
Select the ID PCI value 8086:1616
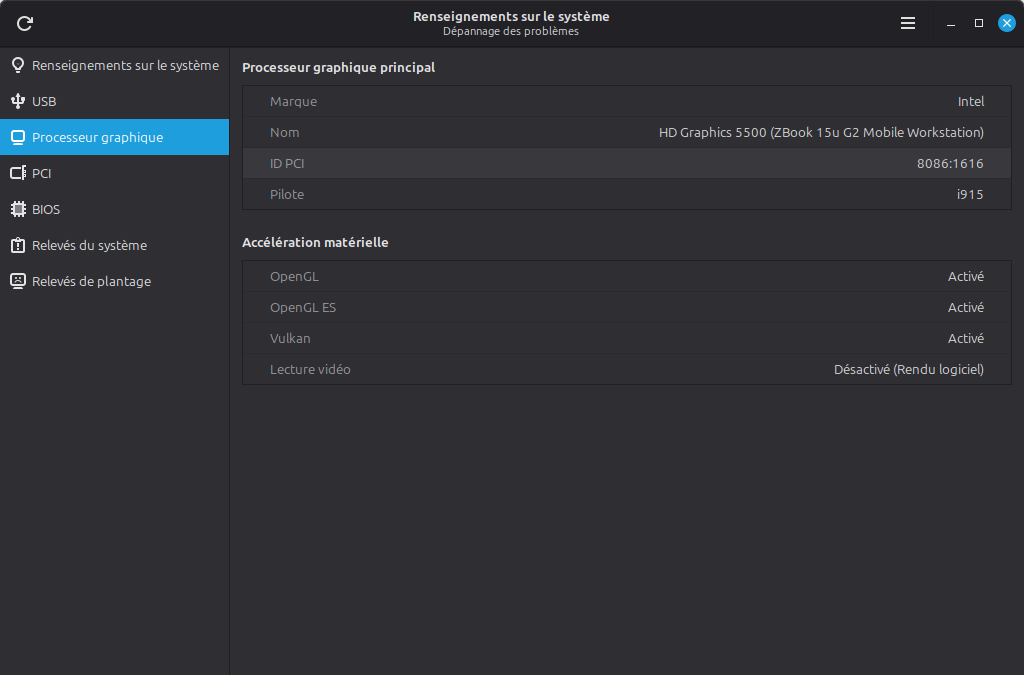(x=626, y=163)
